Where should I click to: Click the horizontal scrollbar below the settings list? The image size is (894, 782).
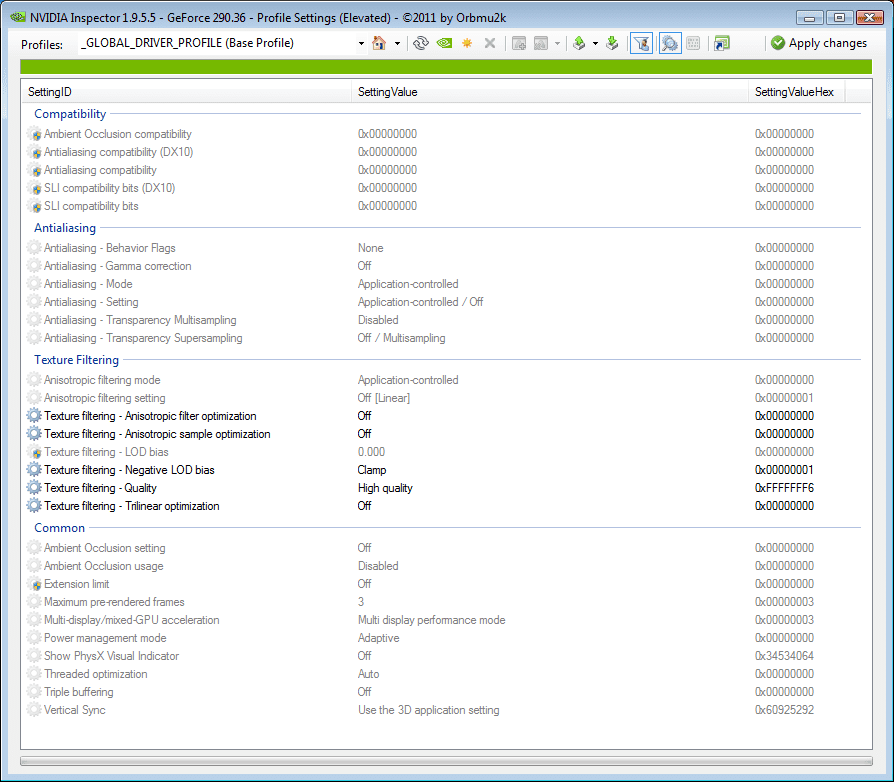446,761
